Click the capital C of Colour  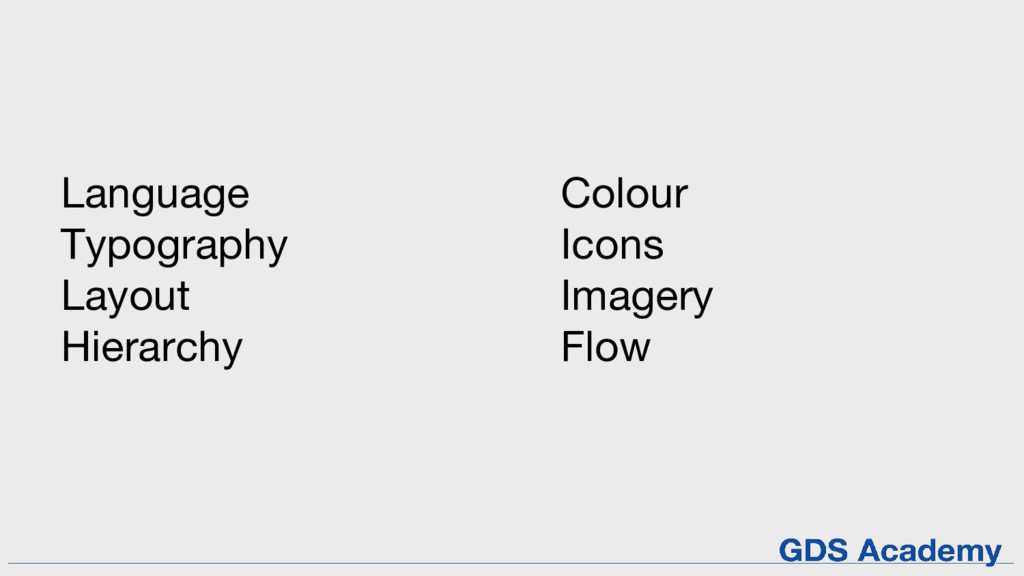click(x=577, y=193)
